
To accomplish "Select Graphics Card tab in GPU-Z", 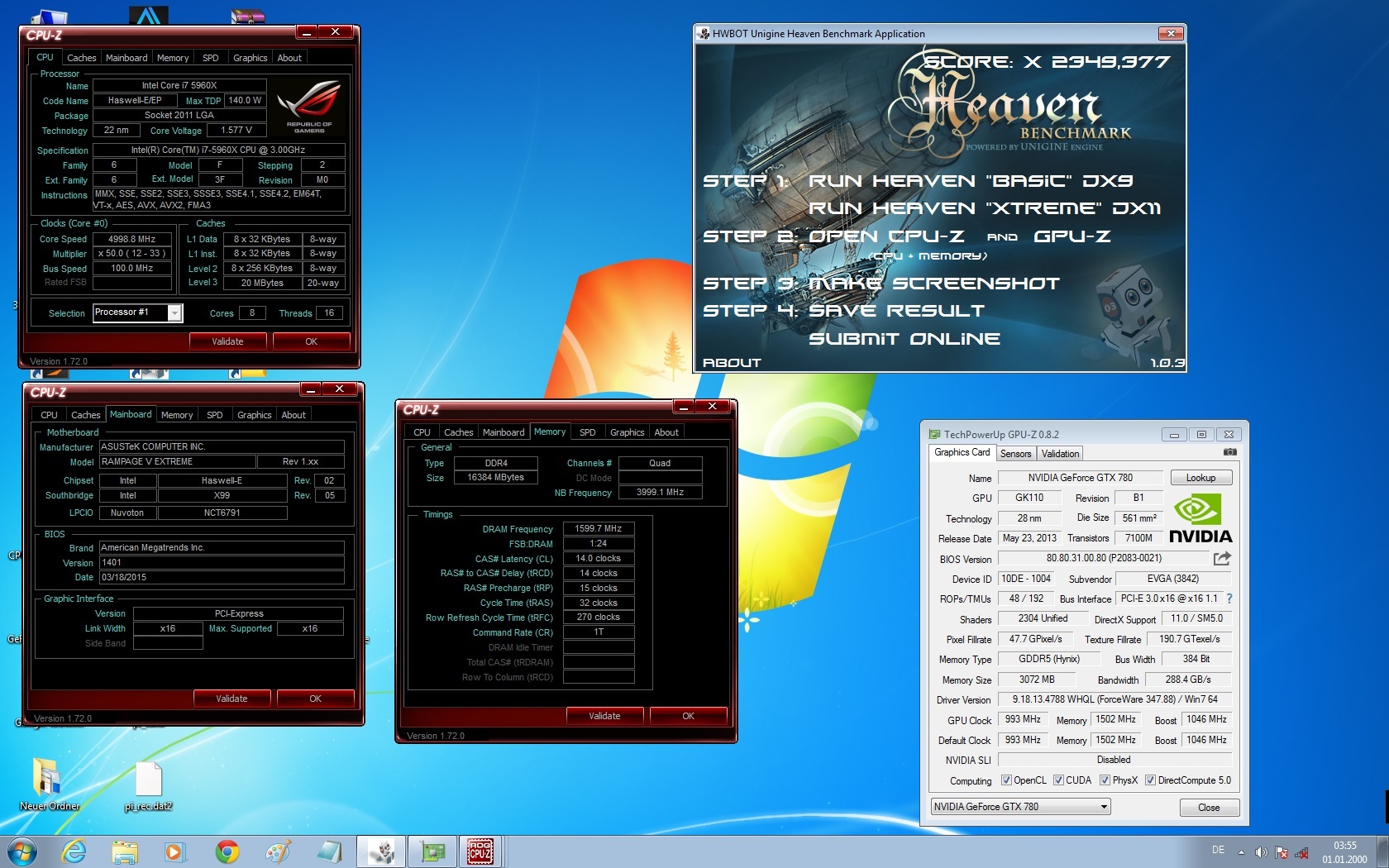I will point(962,452).
